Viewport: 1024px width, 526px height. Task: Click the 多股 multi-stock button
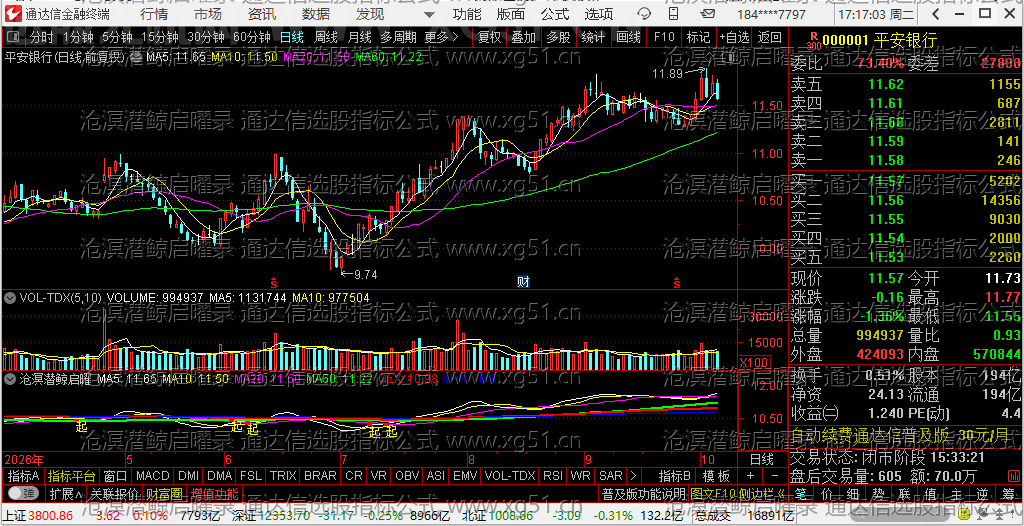pyautogui.click(x=558, y=38)
